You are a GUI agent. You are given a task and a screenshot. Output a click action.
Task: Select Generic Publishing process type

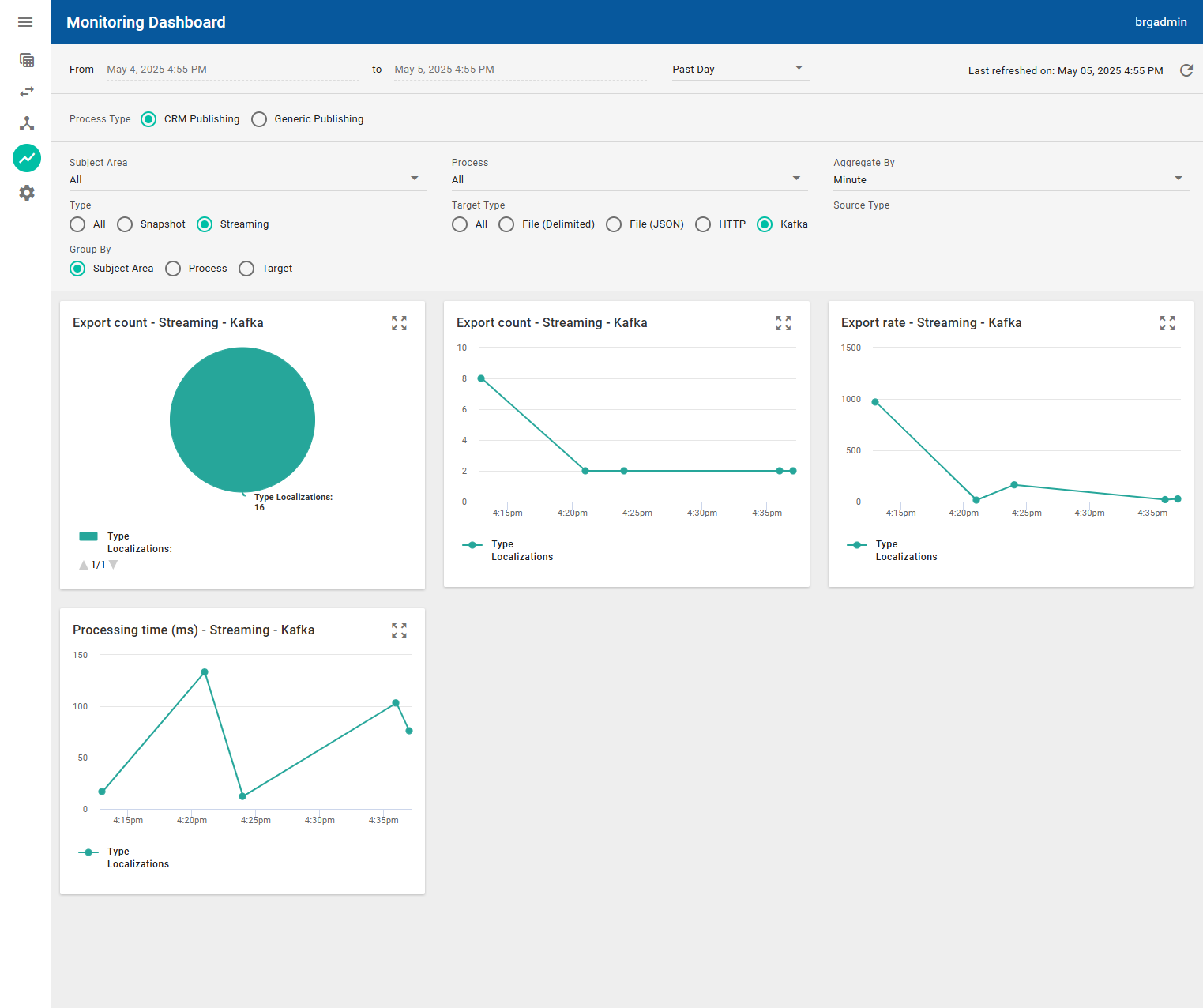pyautogui.click(x=259, y=118)
